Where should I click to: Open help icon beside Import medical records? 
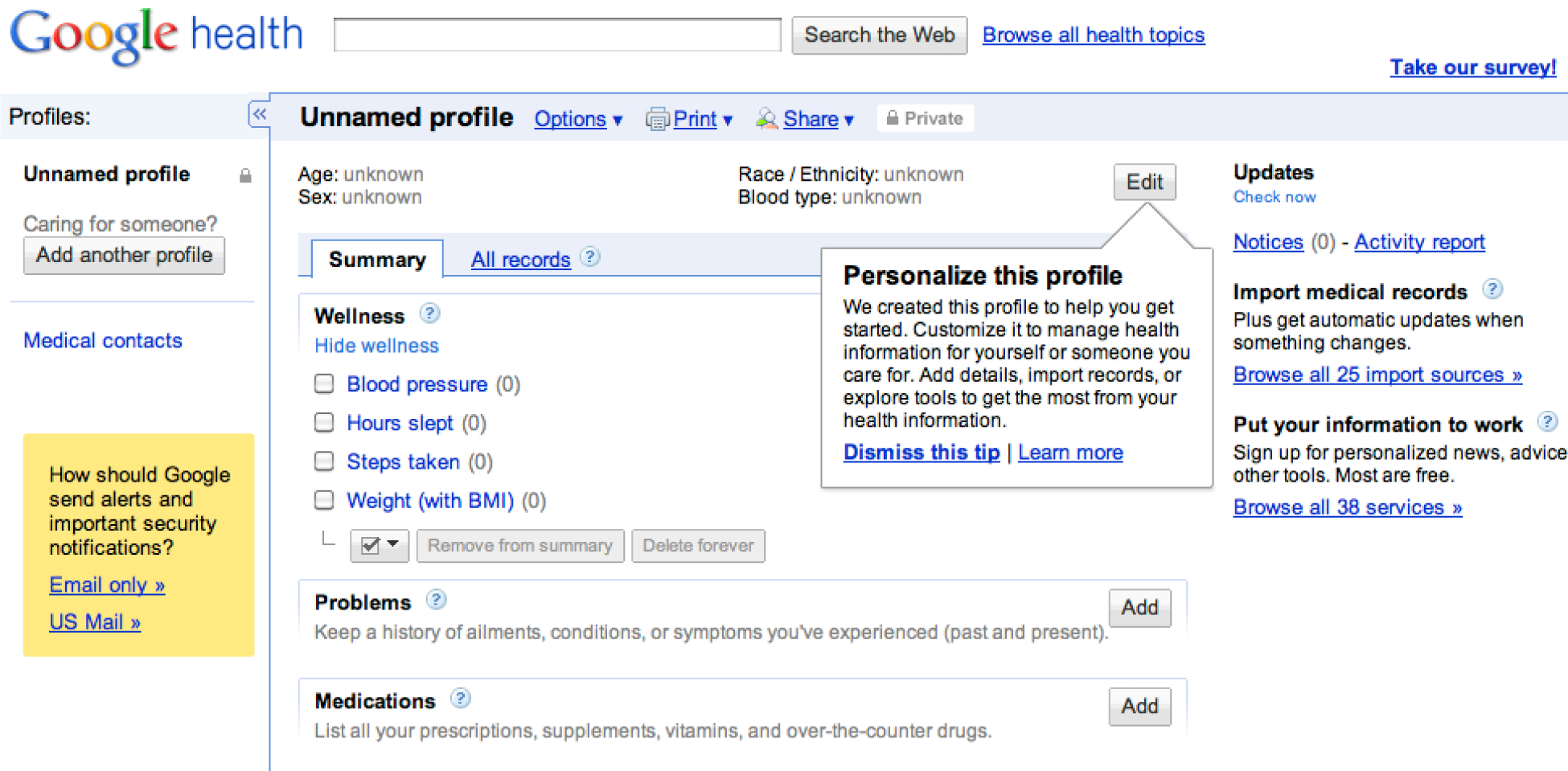(1492, 289)
